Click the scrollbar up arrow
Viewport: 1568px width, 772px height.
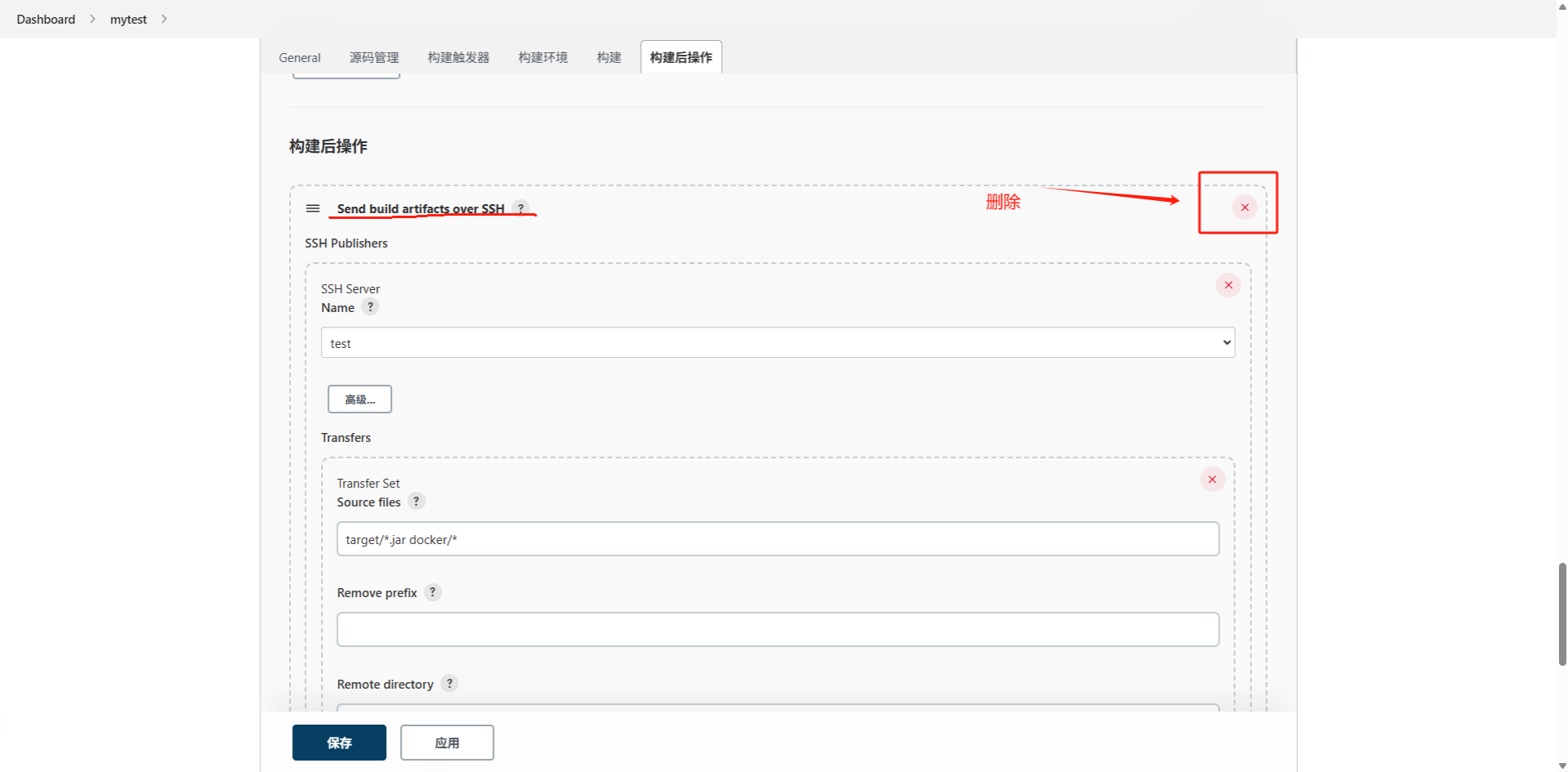[x=1562, y=6]
